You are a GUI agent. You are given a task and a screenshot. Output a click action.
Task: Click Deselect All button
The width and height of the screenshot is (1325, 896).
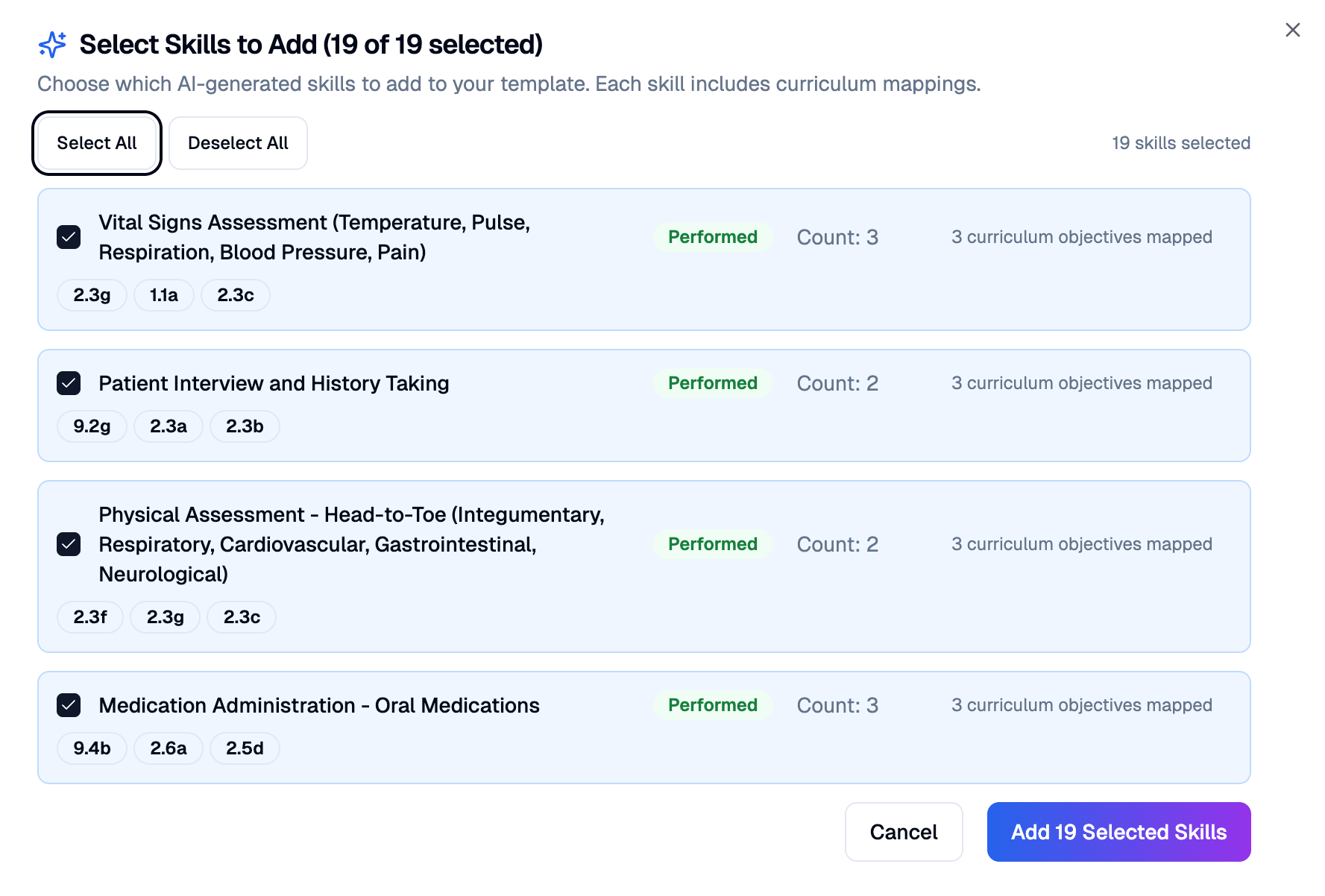(238, 143)
